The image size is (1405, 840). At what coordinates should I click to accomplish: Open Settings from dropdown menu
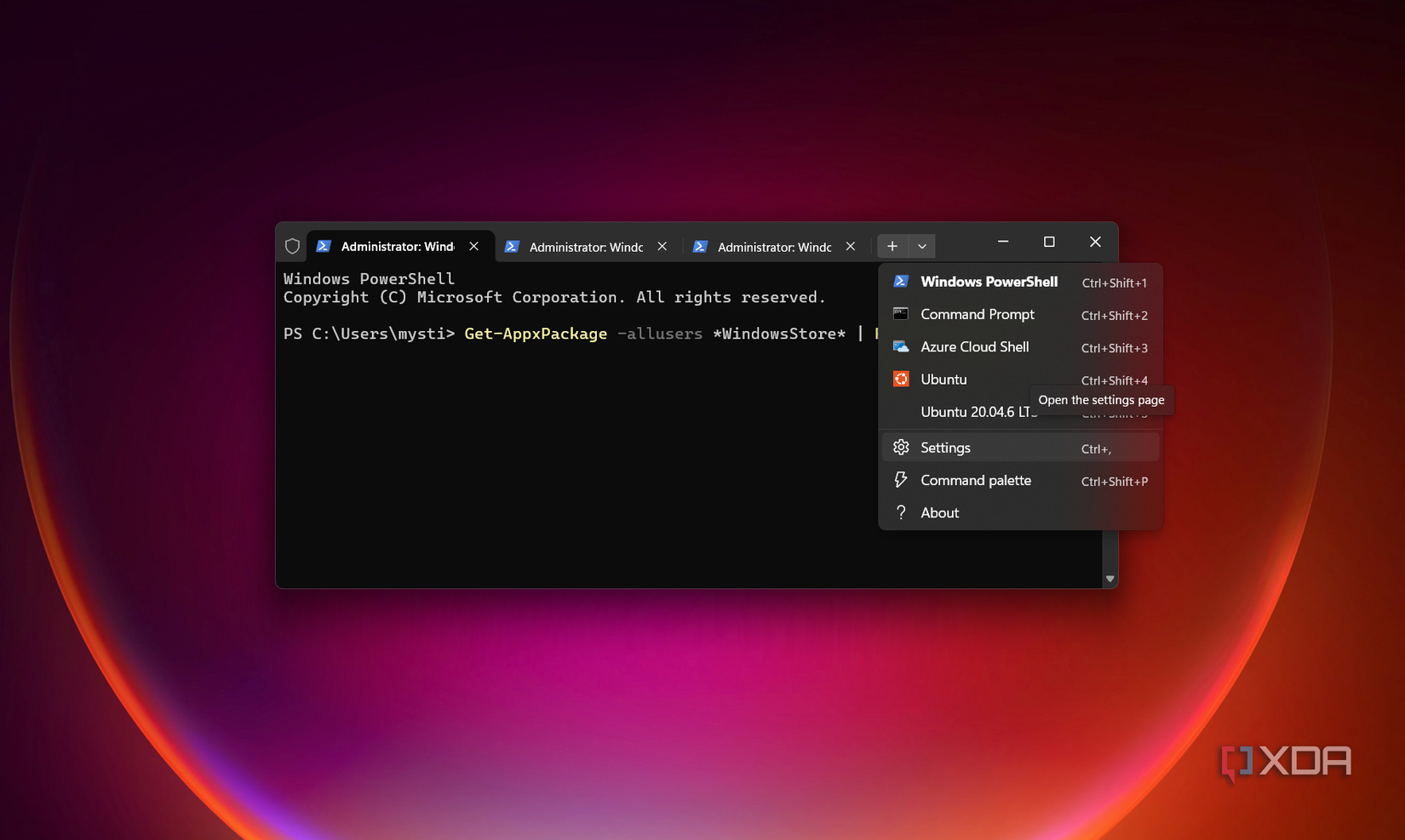point(1020,448)
